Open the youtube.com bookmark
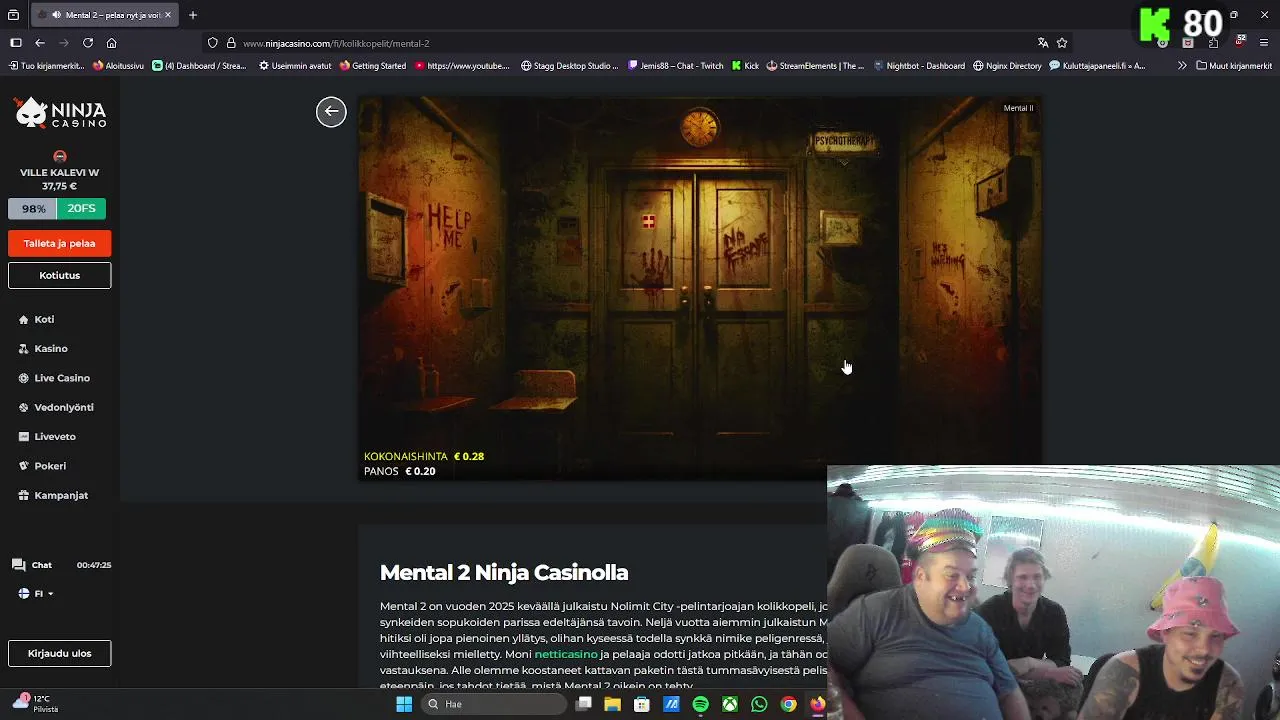Viewport: 1280px width, 720px height. pyautogui.click(x=461, y=66)
